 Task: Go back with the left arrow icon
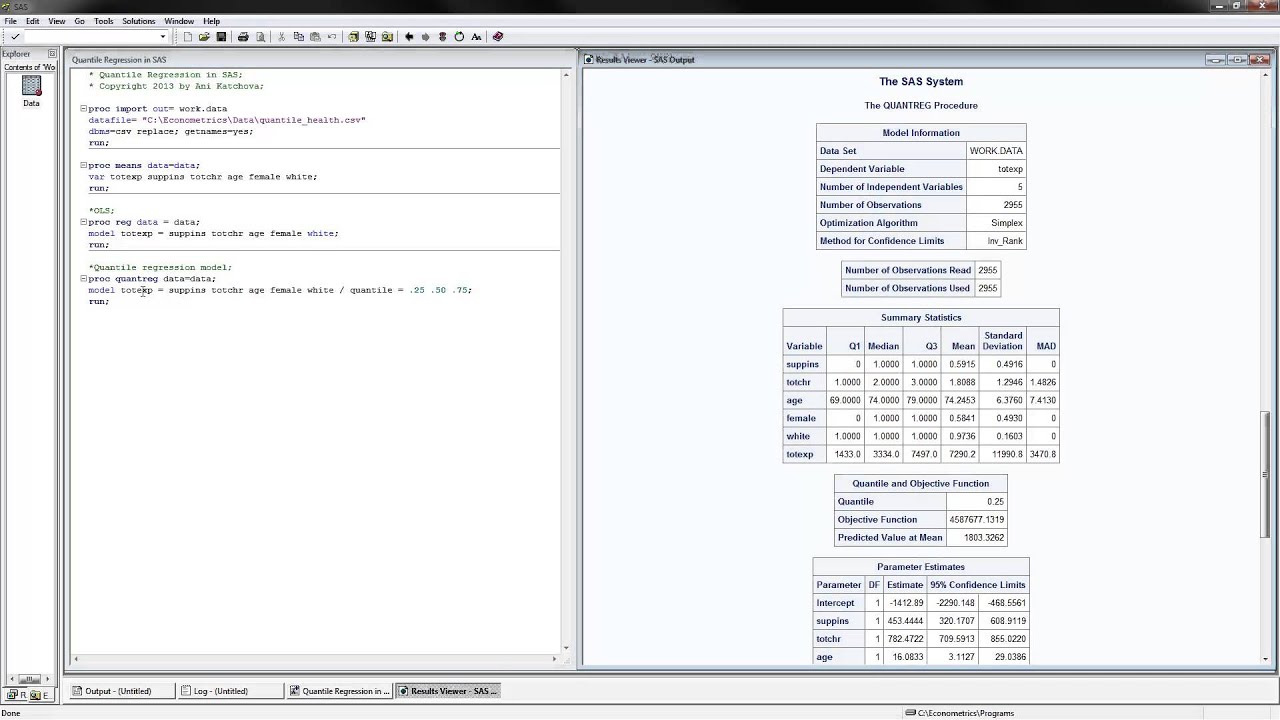(408, 37)
